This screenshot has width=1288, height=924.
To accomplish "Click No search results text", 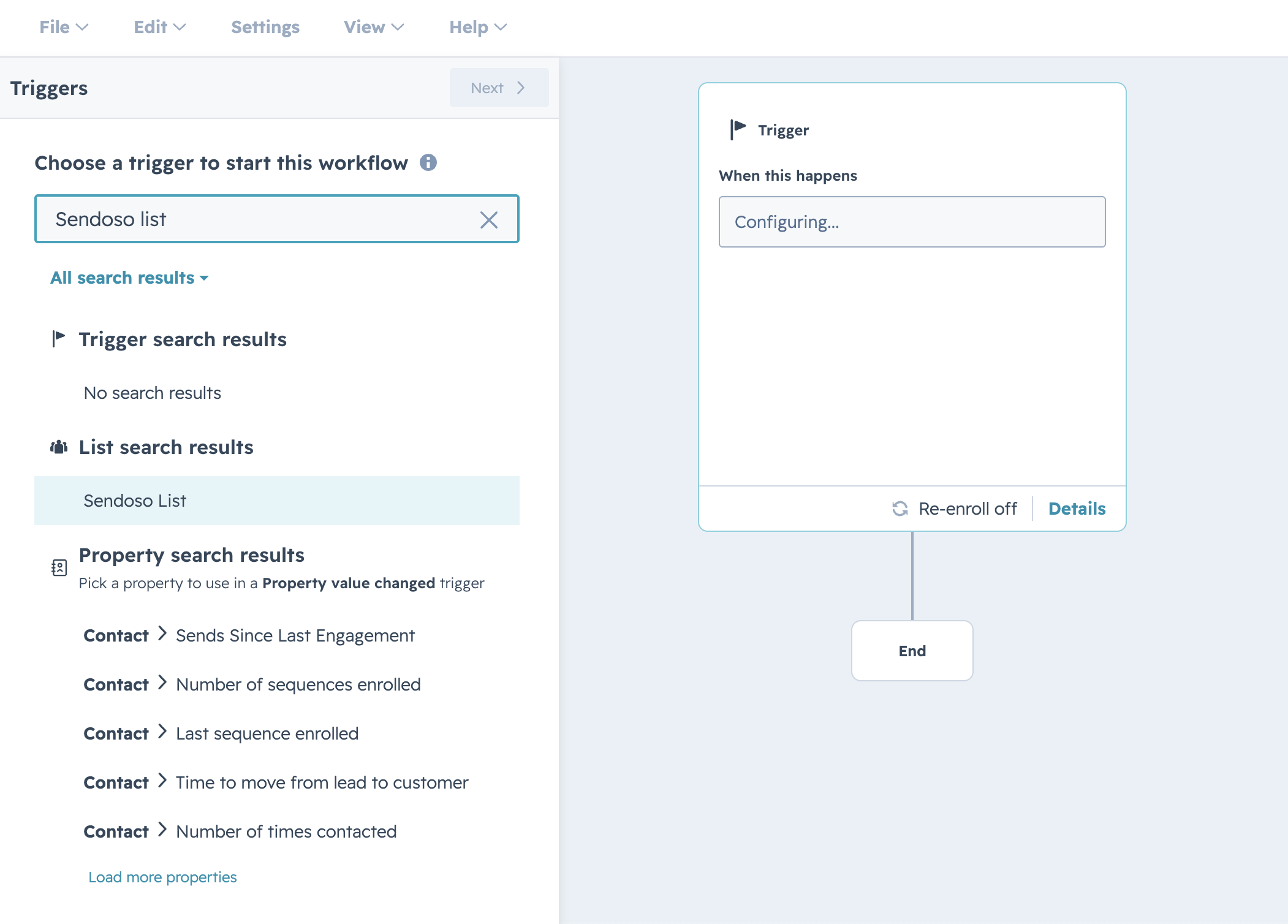I will pos(152,393).
